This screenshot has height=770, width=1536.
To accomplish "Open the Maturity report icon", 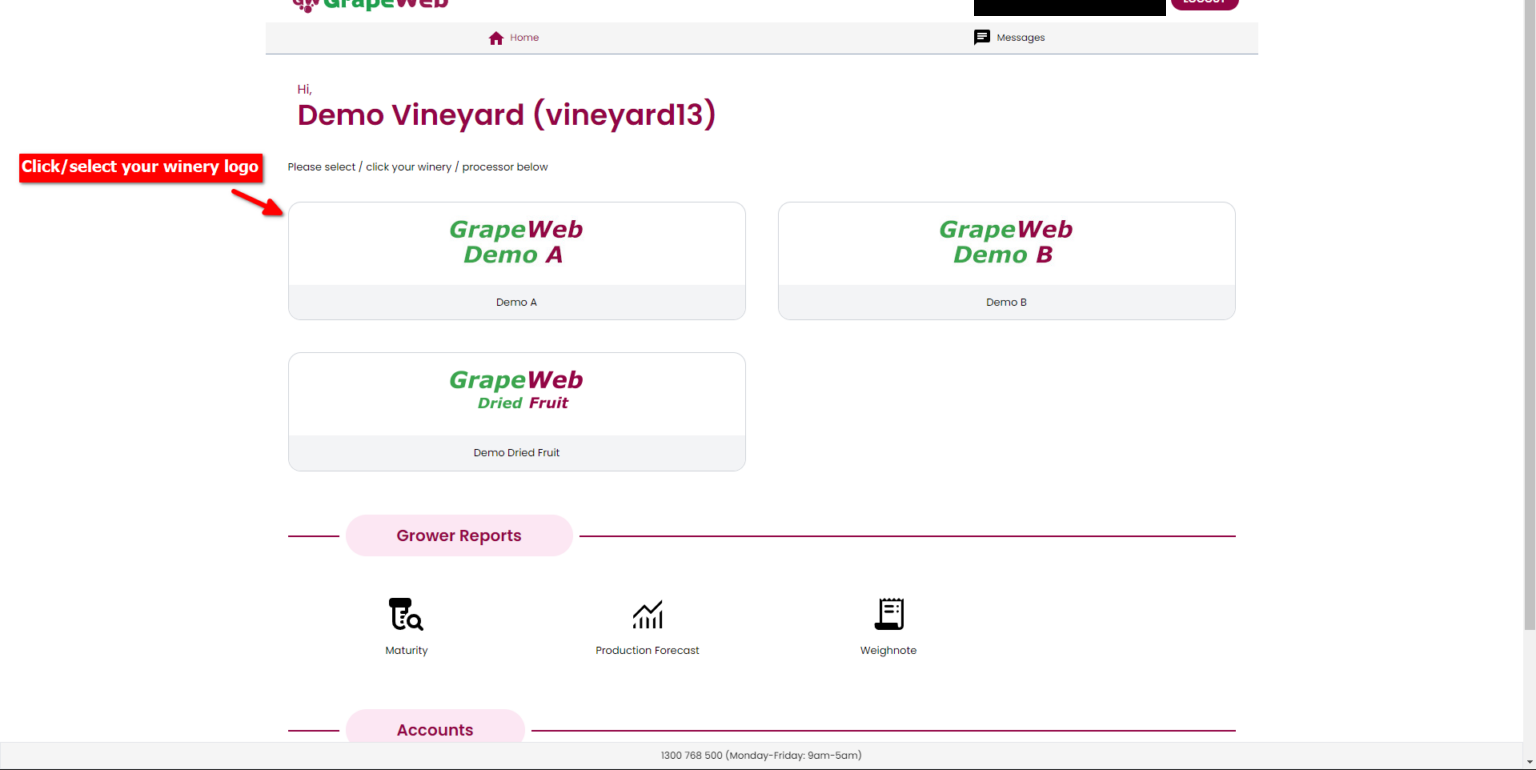I will coord(406,614).
